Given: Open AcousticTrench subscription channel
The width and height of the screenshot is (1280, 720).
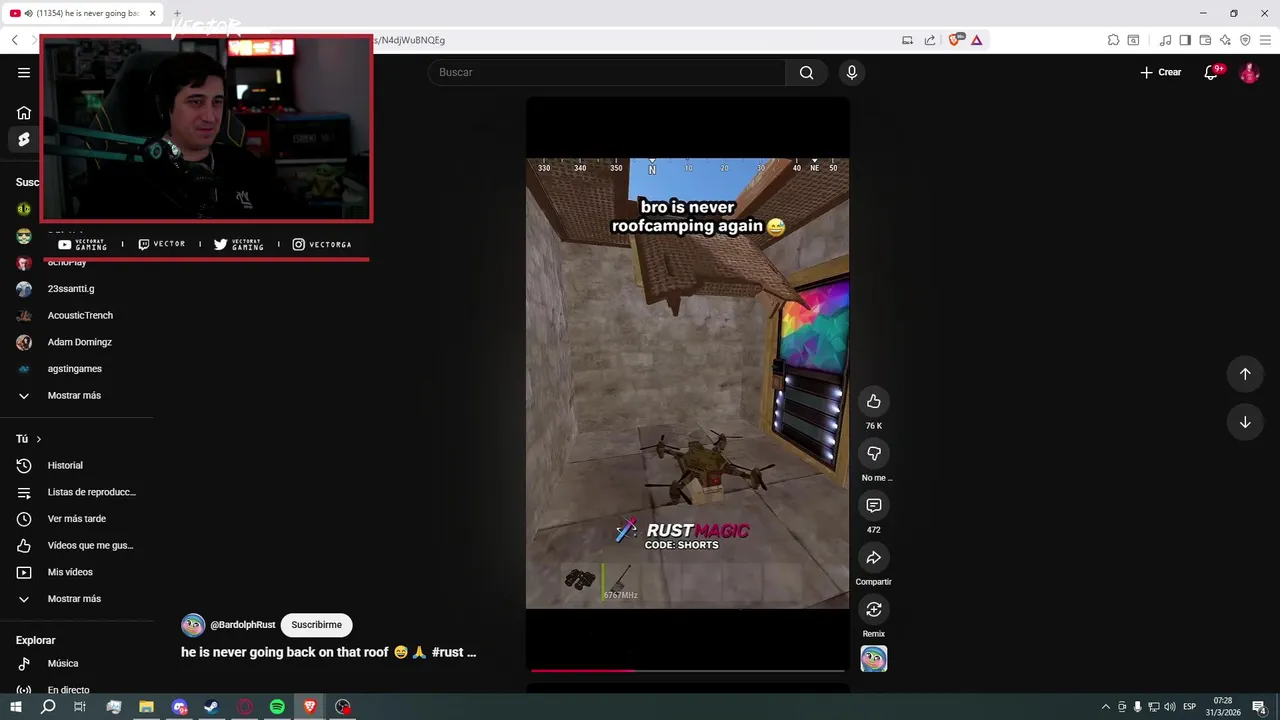Looking at the screenshot, I should (x=78, y=315).
